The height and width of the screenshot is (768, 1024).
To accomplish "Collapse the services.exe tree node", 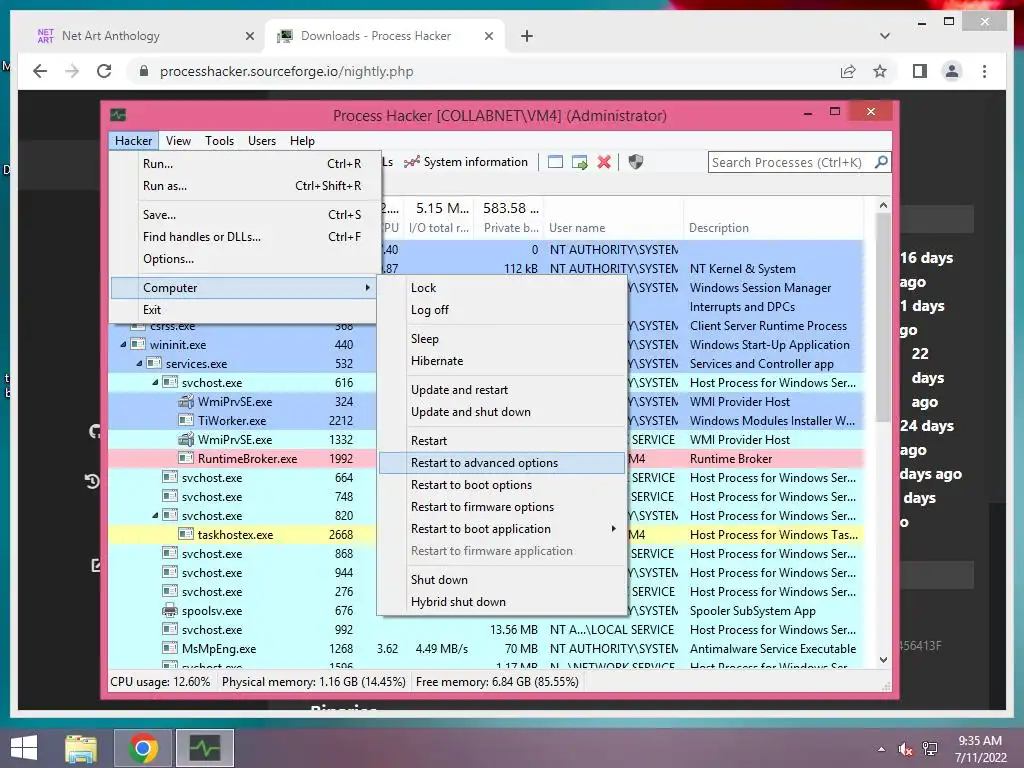I will [x=139, y=364].
